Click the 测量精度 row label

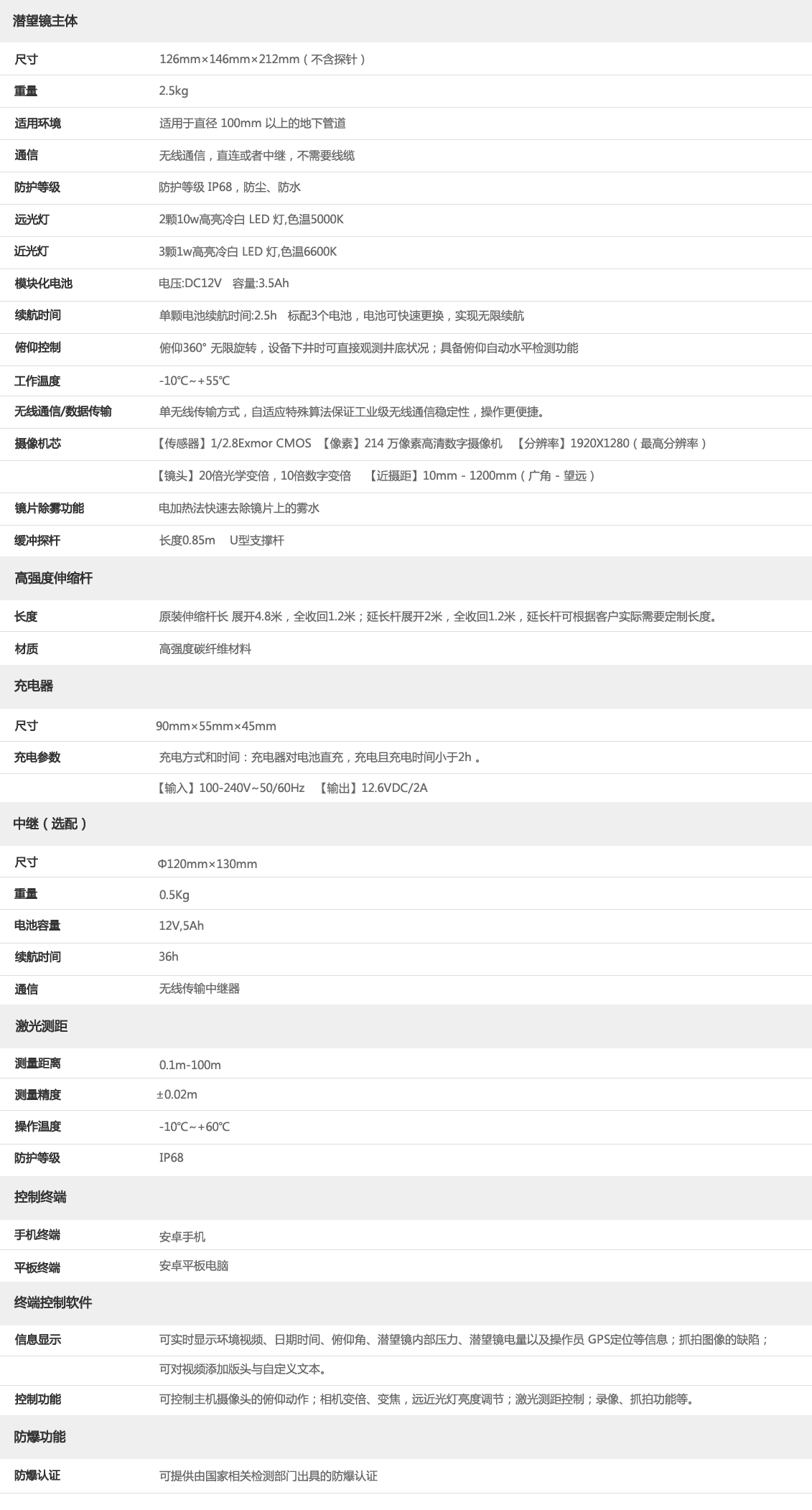(x=38, y=1095)
